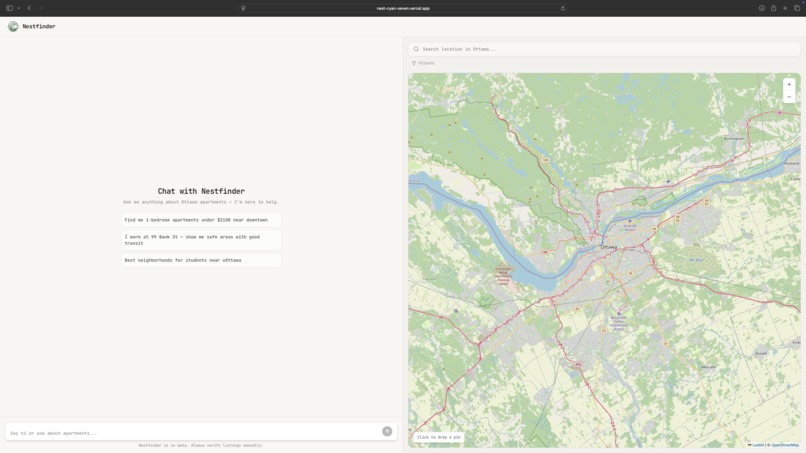Select the best neighborhoods for students suggestion

tap(201, 260)
